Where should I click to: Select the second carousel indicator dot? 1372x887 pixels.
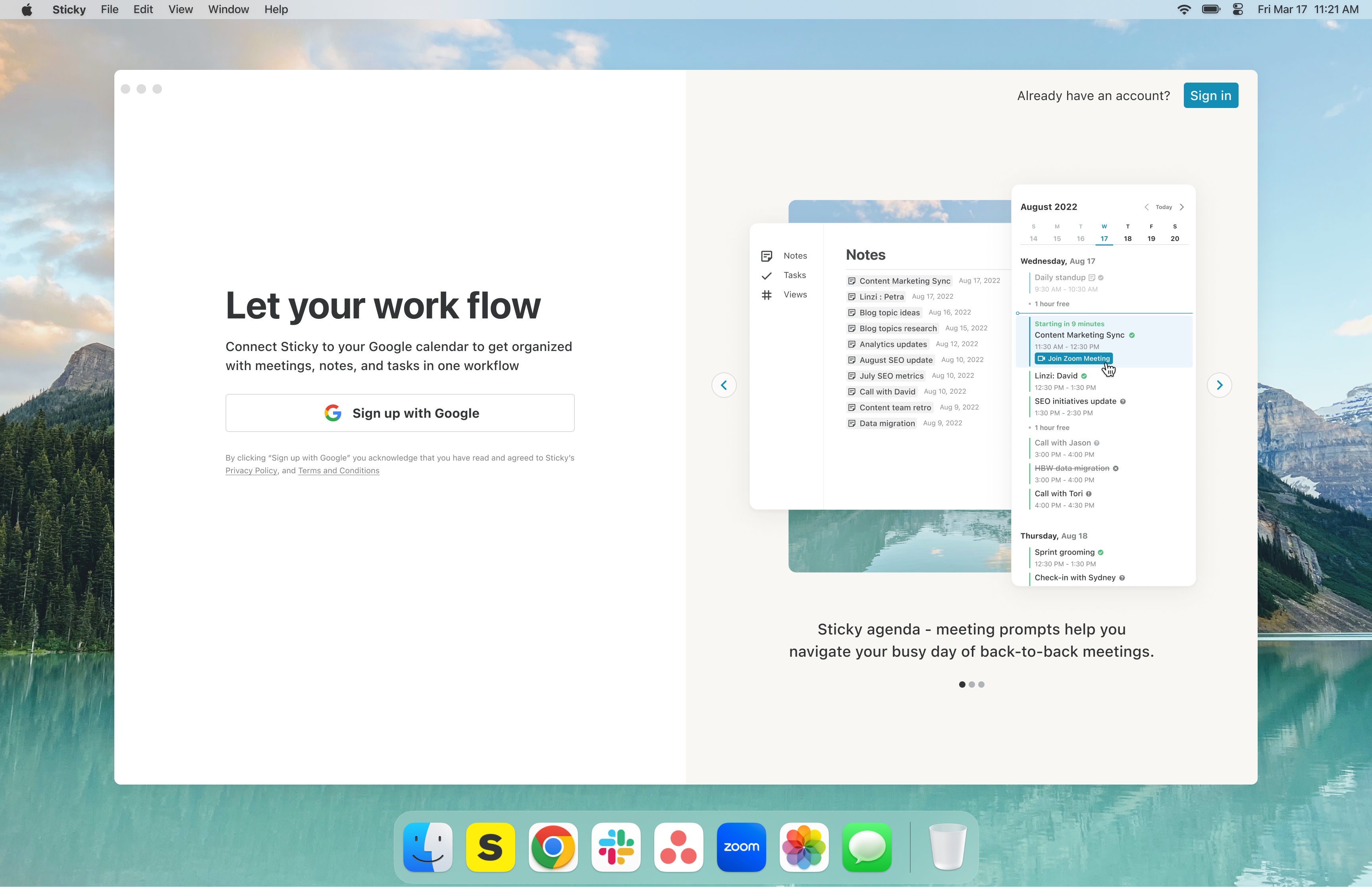(971, 684)
